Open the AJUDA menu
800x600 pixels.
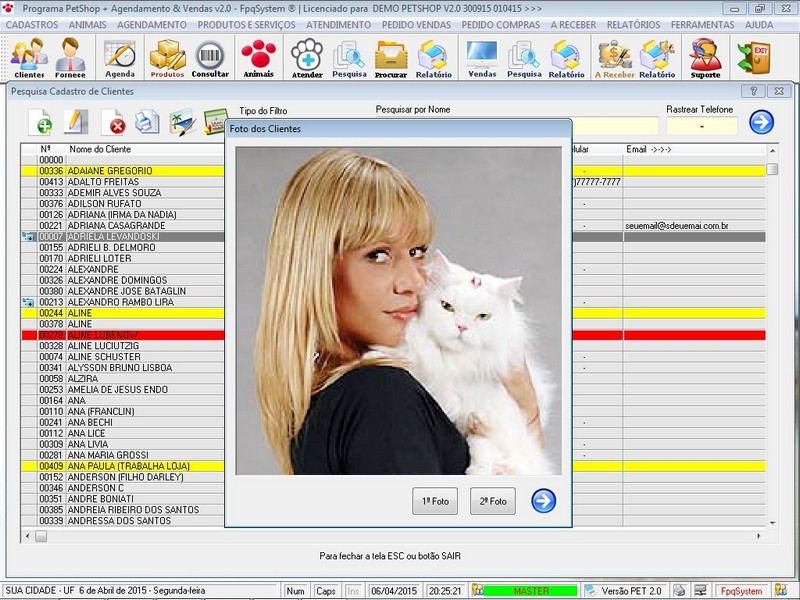coord(759,24)
